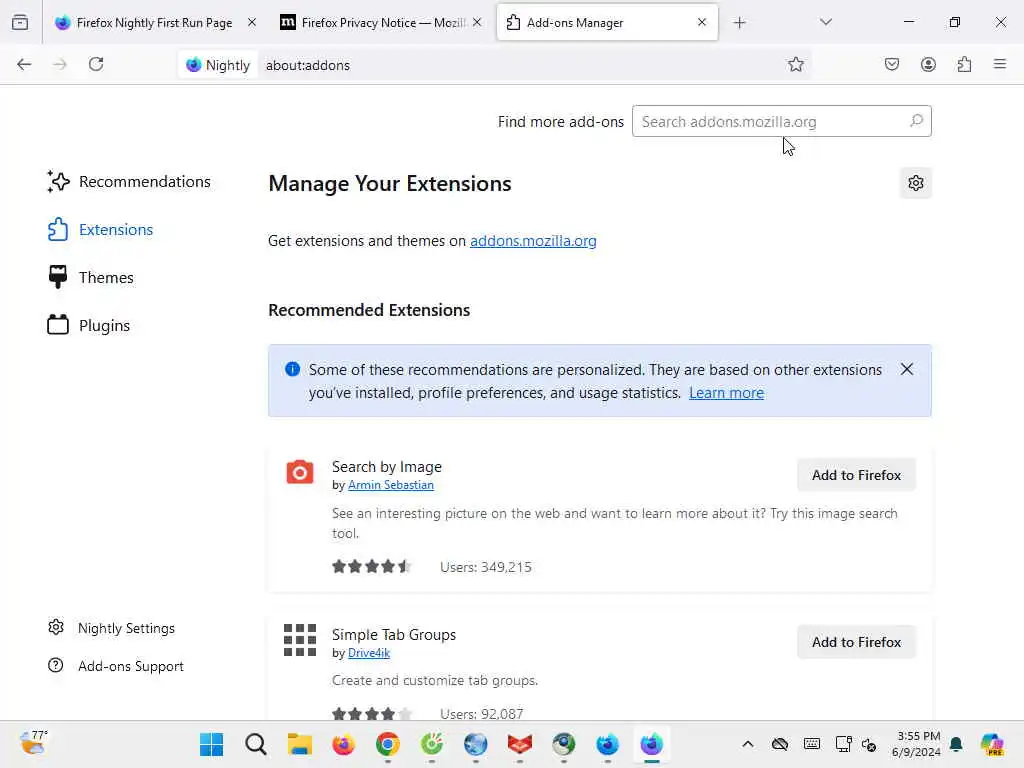Click the Simple Tab Groups extension title
The image size is (1024, 768).
[x=394, y=635]
